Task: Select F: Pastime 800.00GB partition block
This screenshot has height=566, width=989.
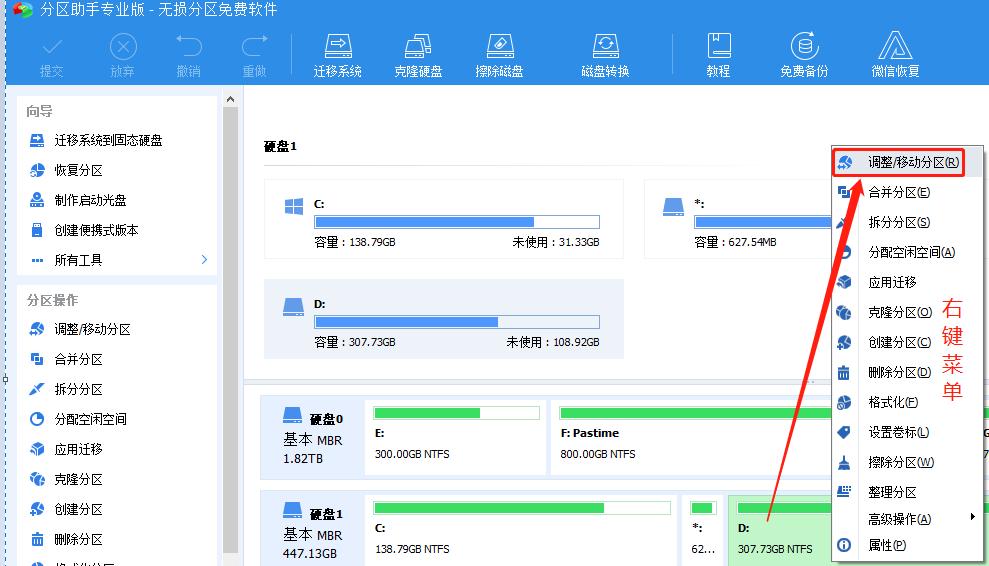Action: click(x=691, y=437)
